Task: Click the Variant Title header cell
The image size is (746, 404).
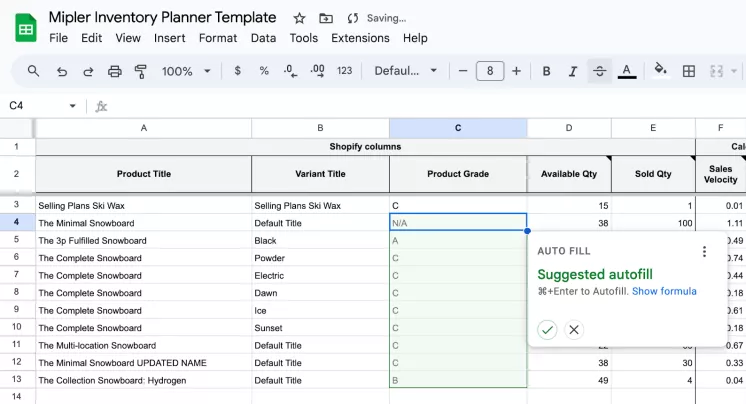Action: tap(320, 174)
